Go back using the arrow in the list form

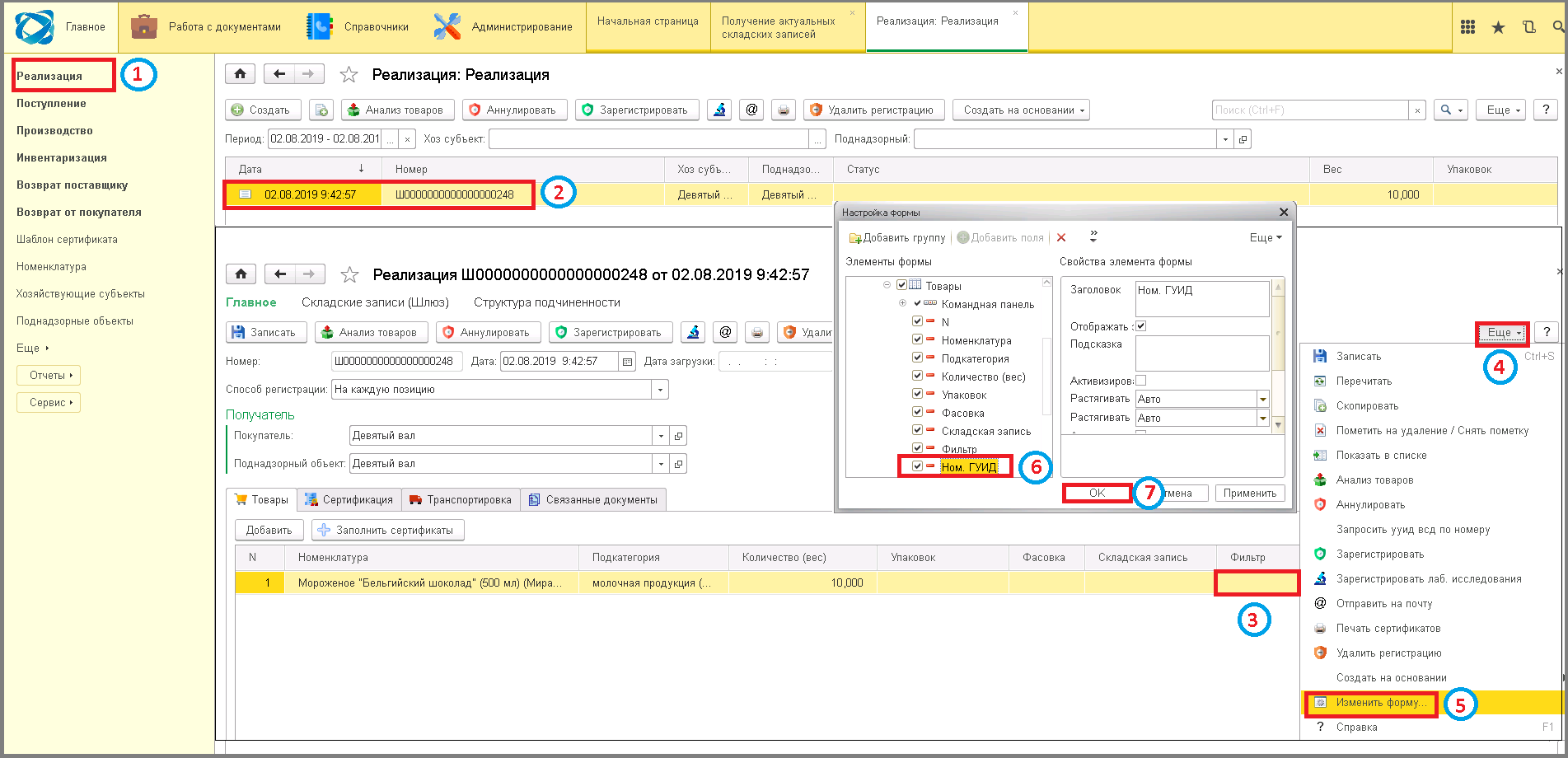279,74
